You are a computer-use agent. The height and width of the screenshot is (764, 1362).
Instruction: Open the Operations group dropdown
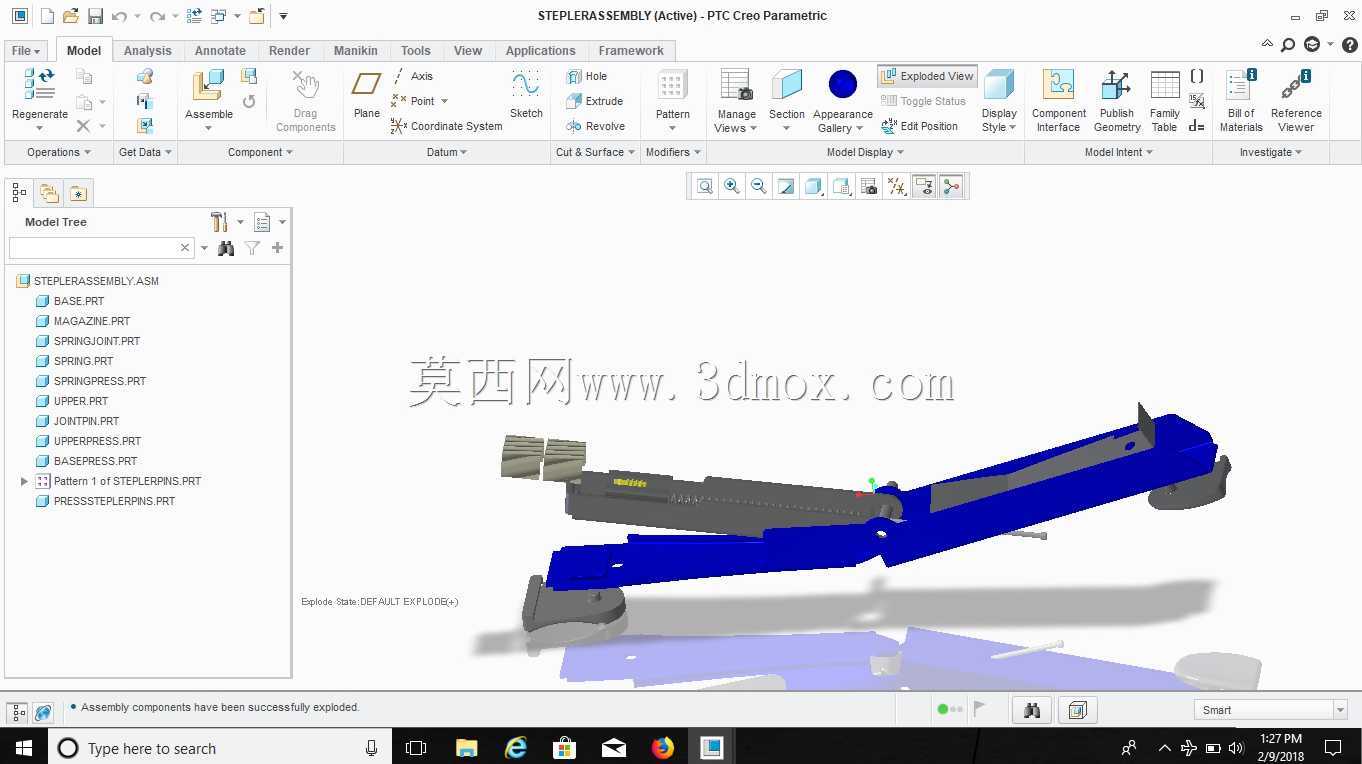pos(58,152)
